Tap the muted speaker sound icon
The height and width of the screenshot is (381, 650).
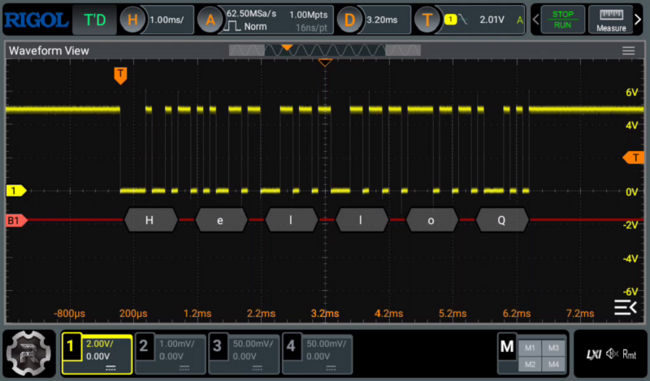612,354
